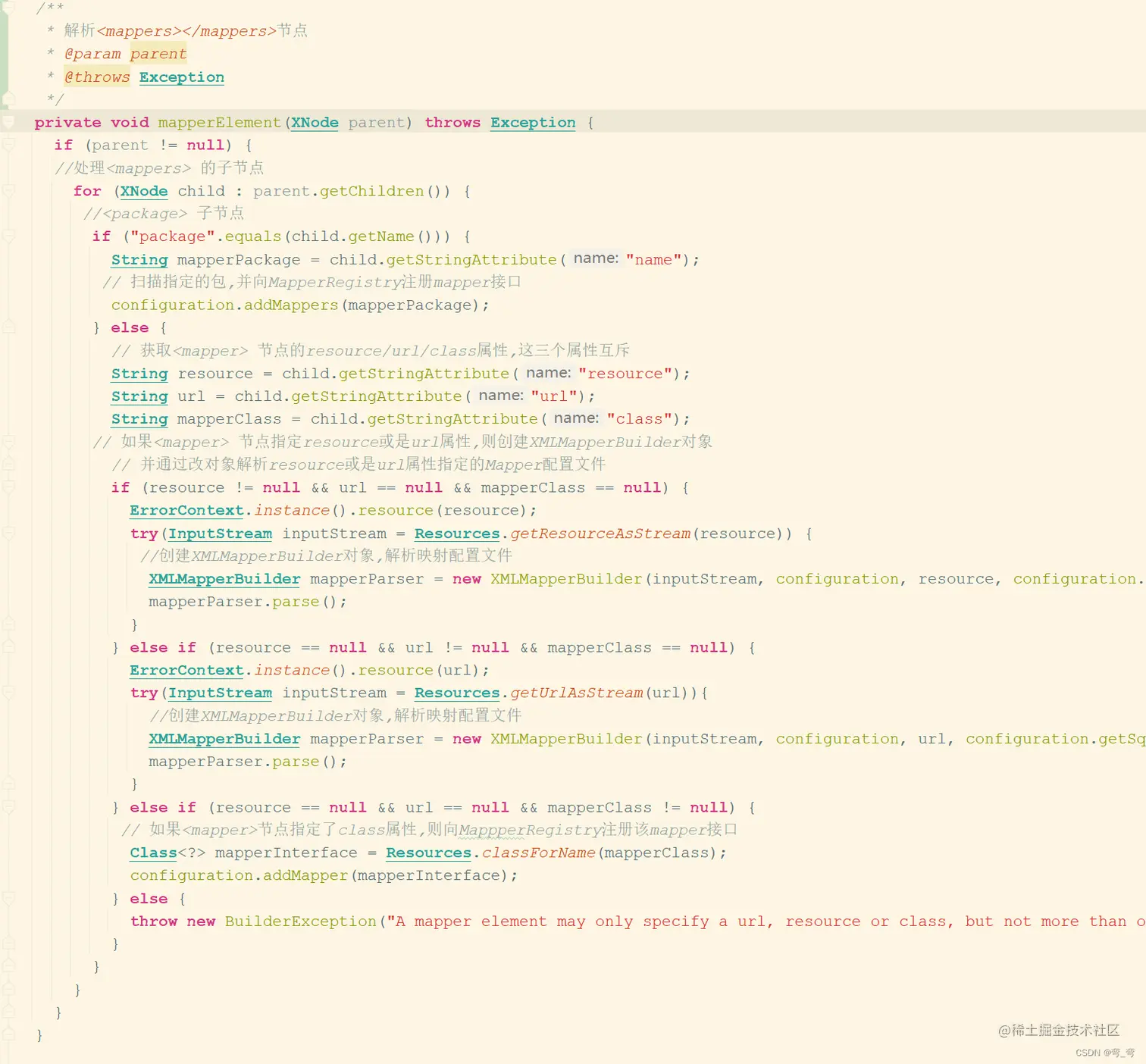The width and height of the screenshot is (1146, 1064).
Task: Click the String type before mapperClass
Action: pos(139,419)
